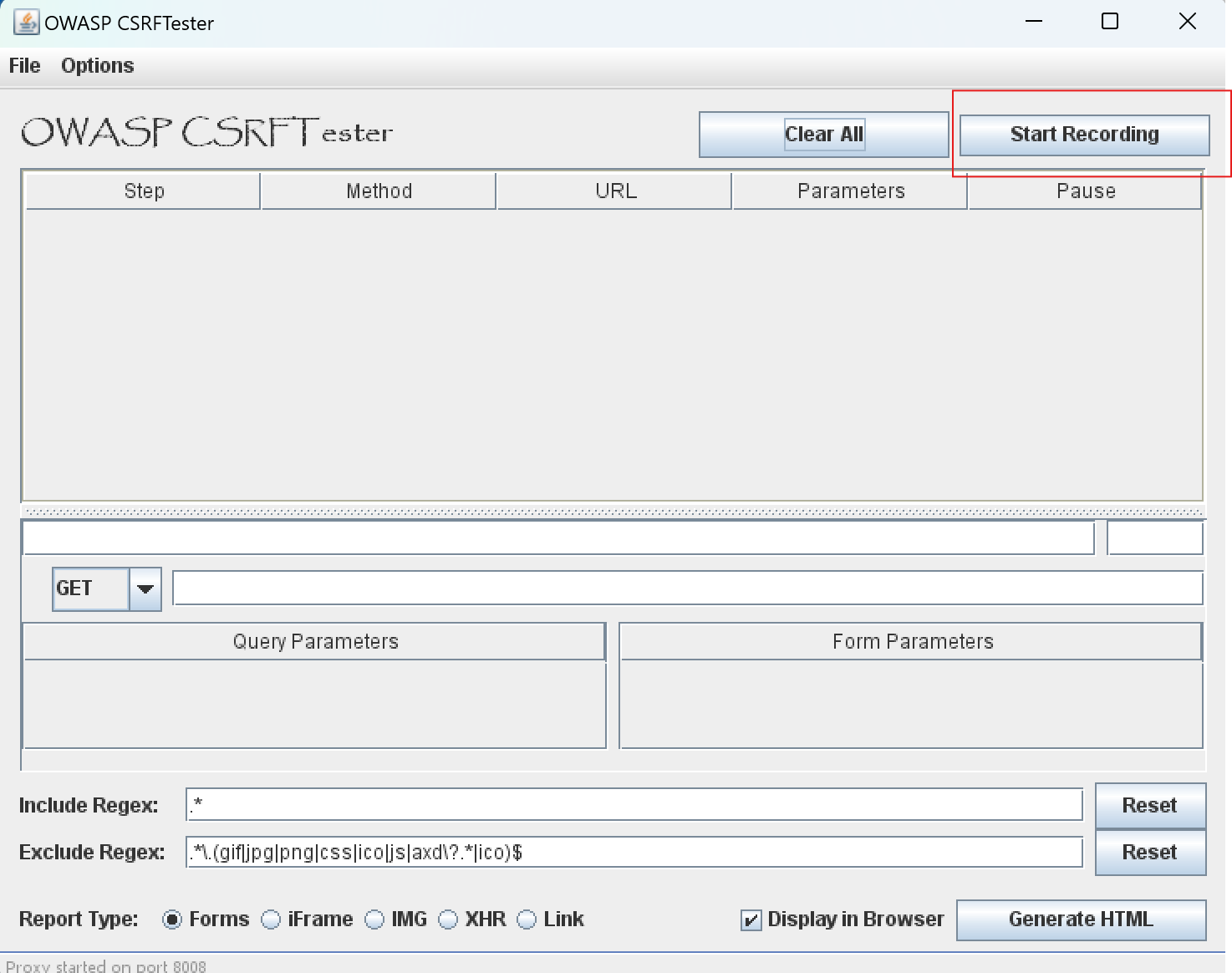This screenshot has height=973, width=1232.
Task: Open the GET method dropdown arrow
Action: [x=145, y=588]
